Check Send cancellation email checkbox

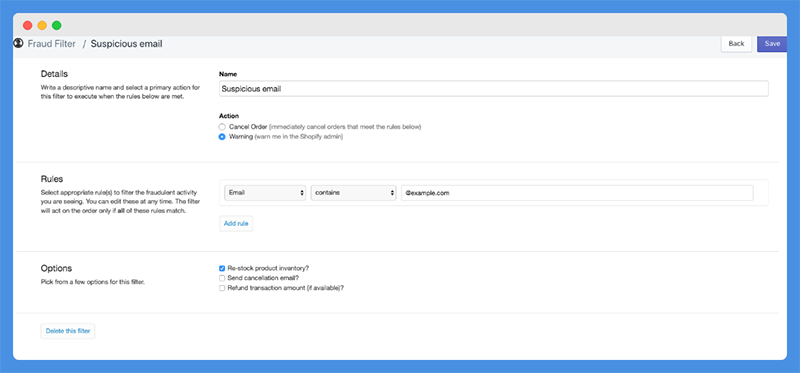click(222, 278)
